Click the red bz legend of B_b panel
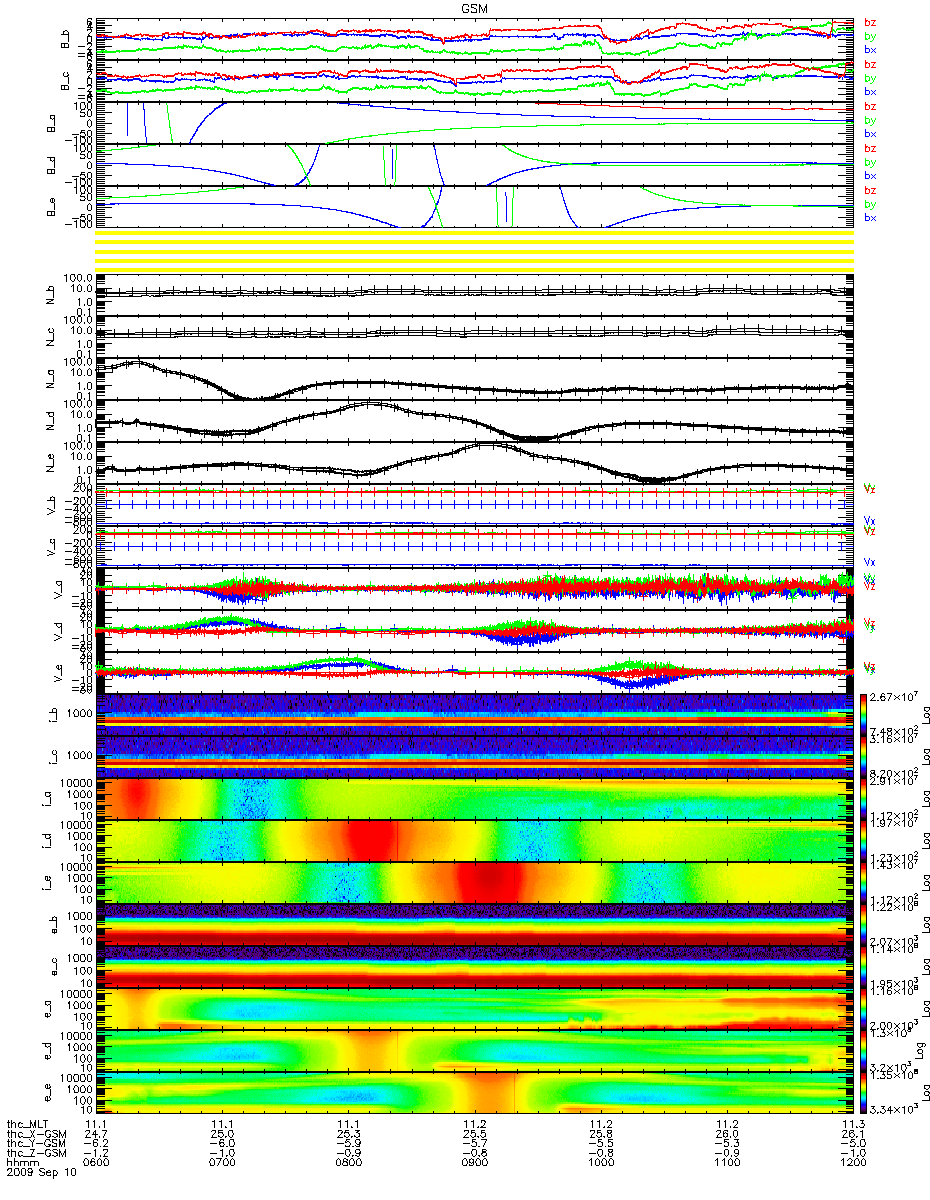Screen dimensions: 930x1200 [x=870, y=22]
